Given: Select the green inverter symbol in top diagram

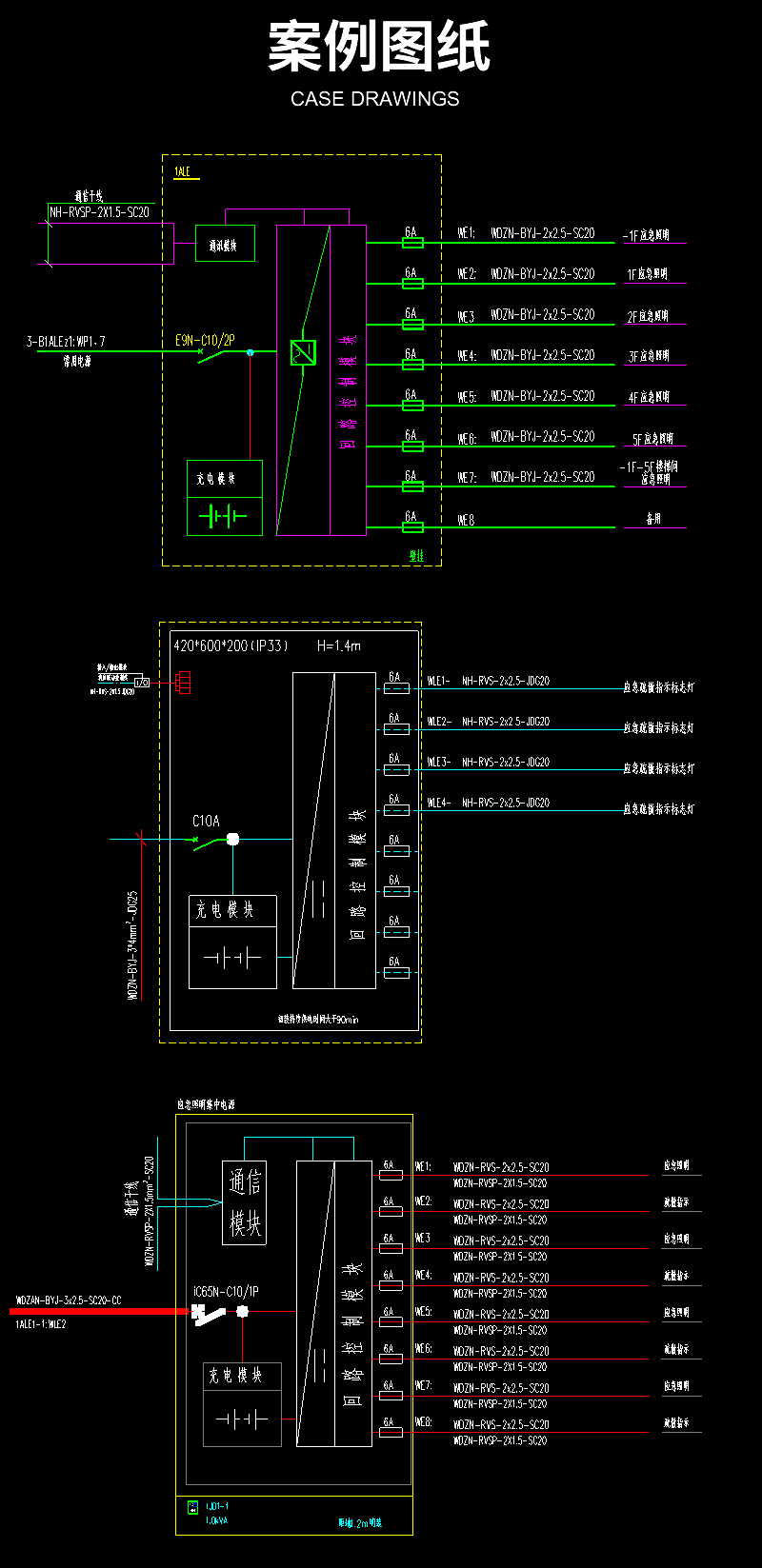Looking at the screenshot, I should coord(303,352).
